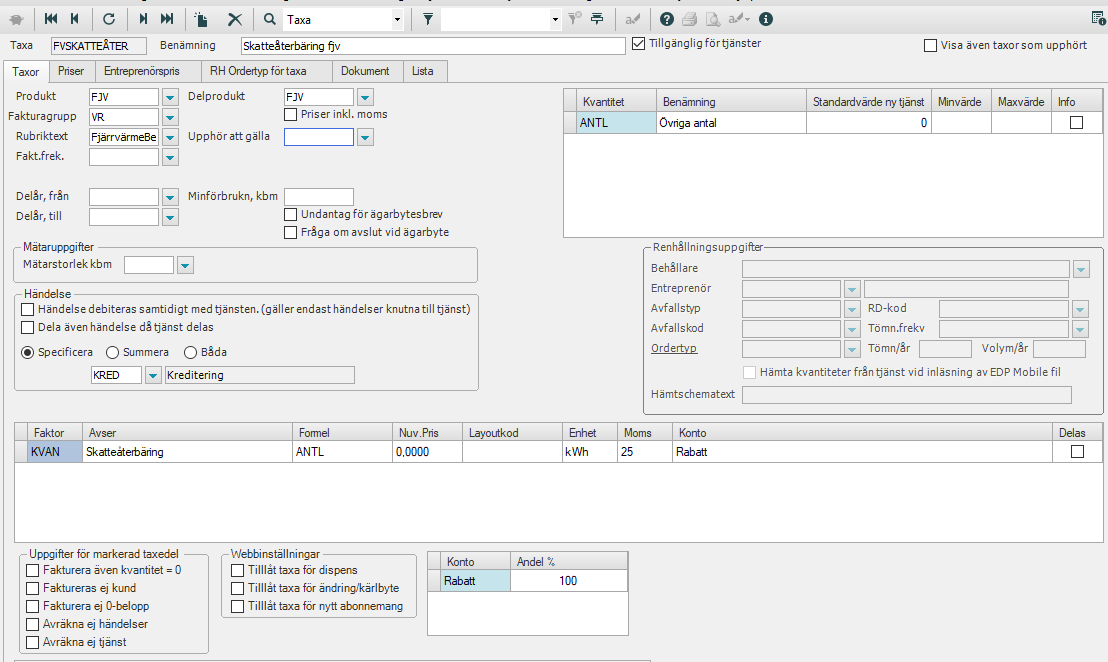Click the Faktor column header

pyautogui.click(x=55, y=433)
